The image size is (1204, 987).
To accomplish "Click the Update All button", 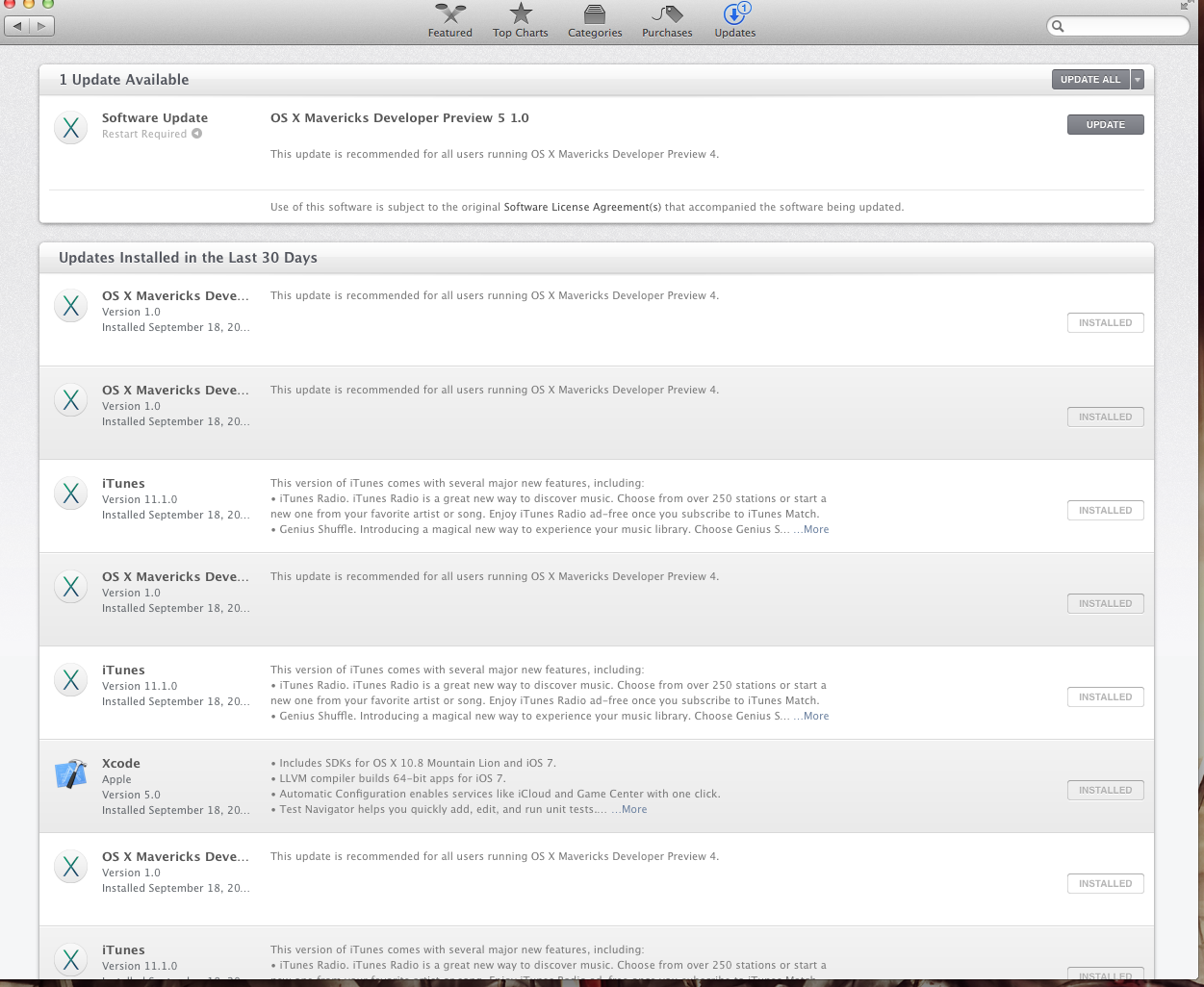I will 1090,80.
